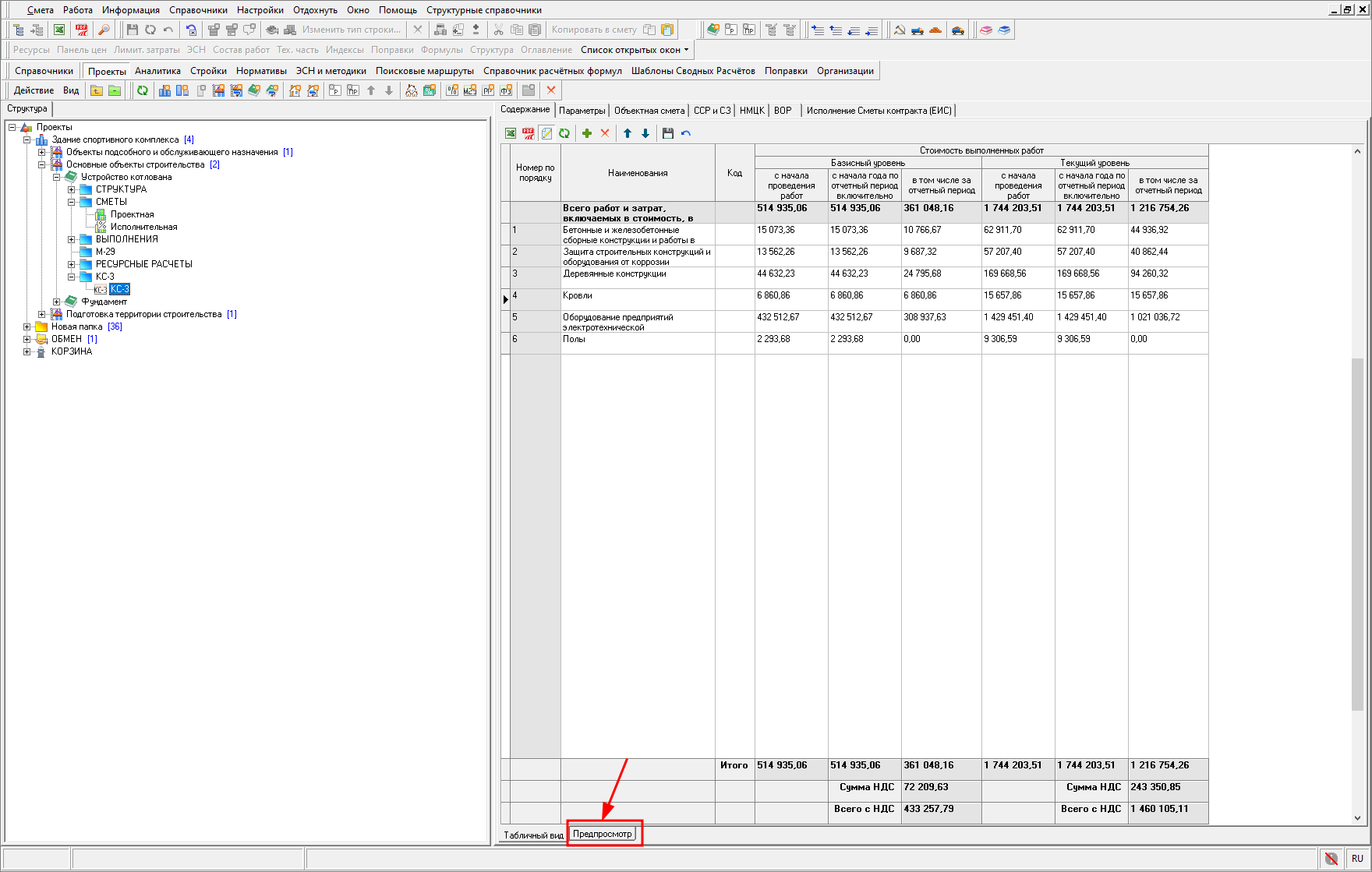Viewport: 1372px width, 872px height.
Task: Refresh the project tree with green arrows icon
Action: coord(143,90)
